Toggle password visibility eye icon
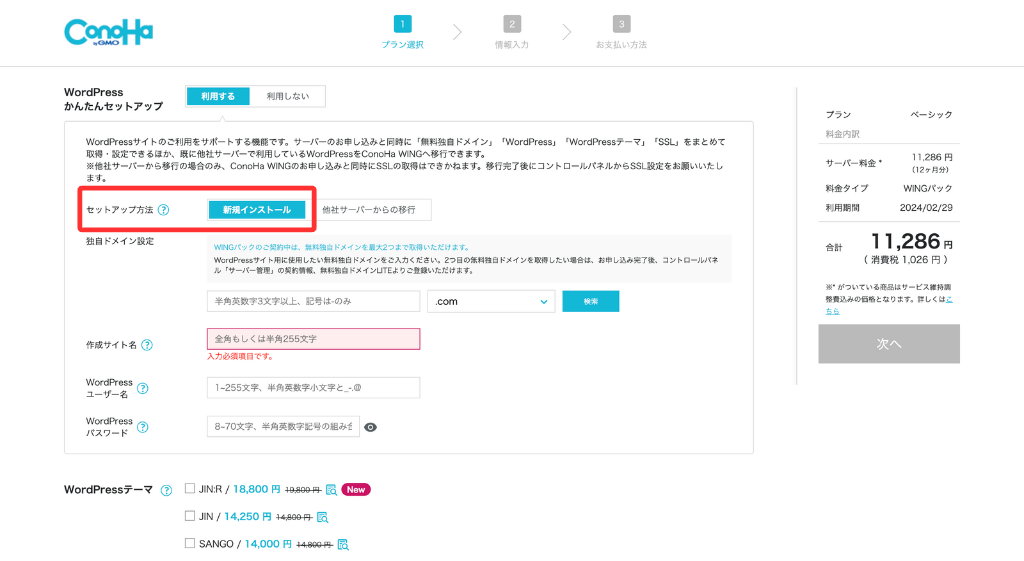Image resolution: width=1024 pixels, height=561 pixels. [x=370, y=427]
